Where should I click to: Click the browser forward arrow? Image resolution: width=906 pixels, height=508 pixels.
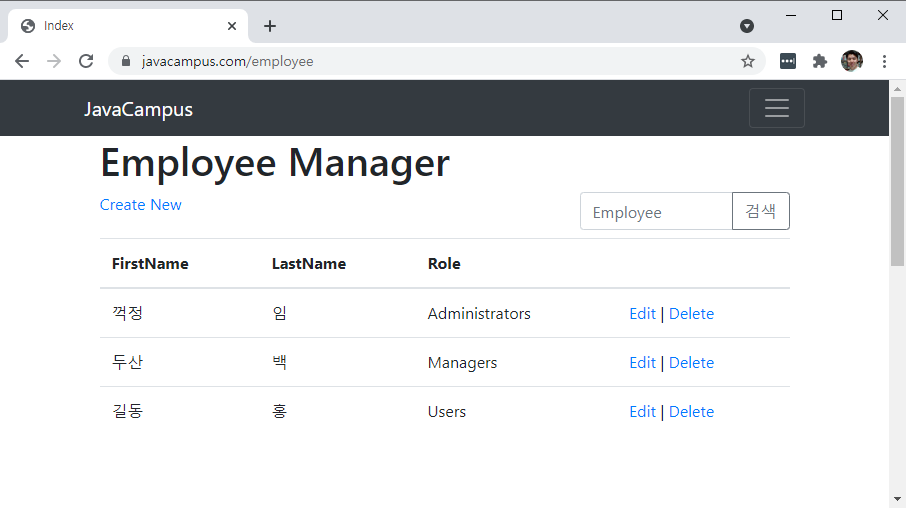pos(54,61)
